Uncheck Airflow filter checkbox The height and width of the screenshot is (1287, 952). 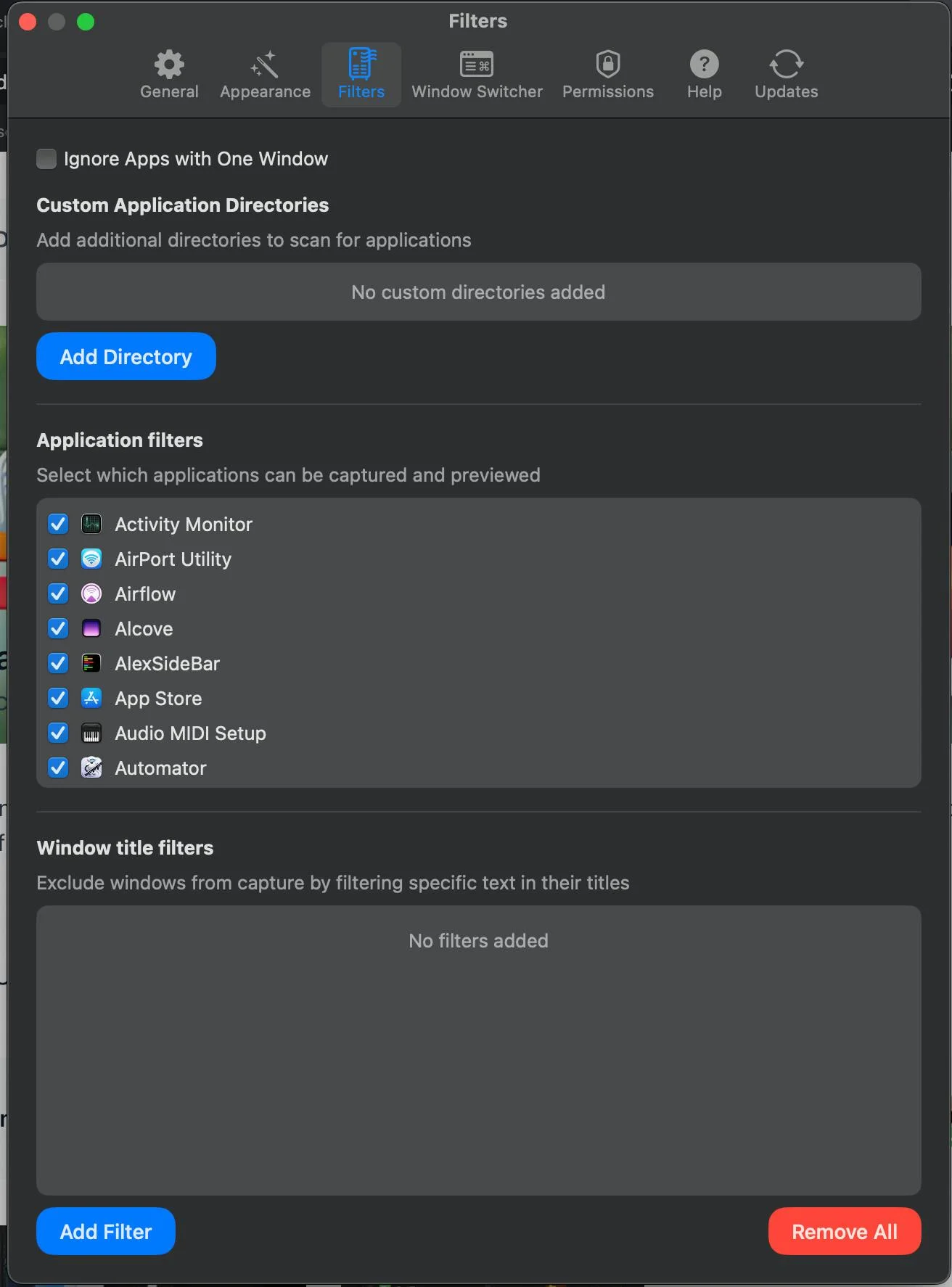[x=58, y=593]
